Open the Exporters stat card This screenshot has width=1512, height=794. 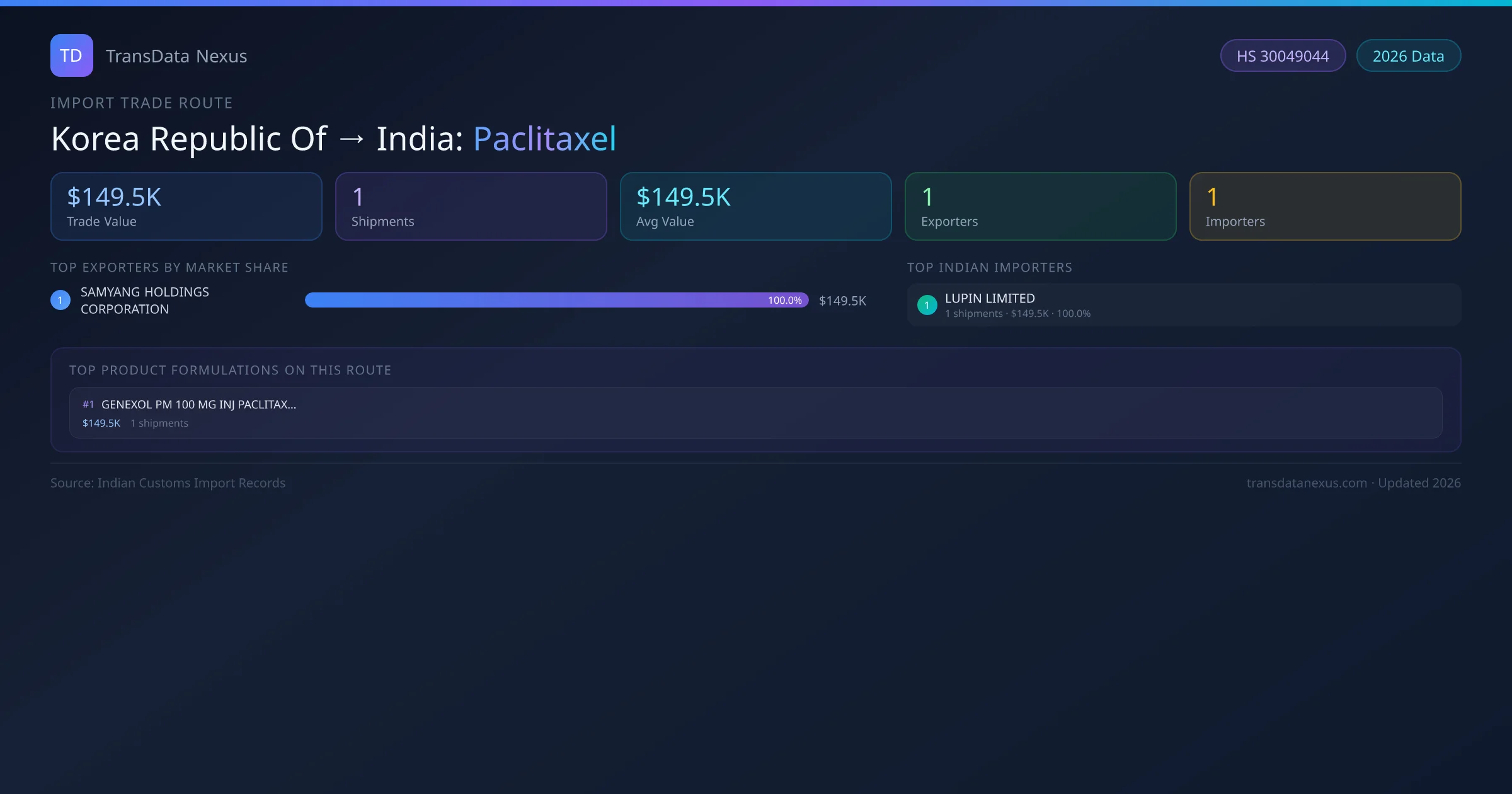1040,206
